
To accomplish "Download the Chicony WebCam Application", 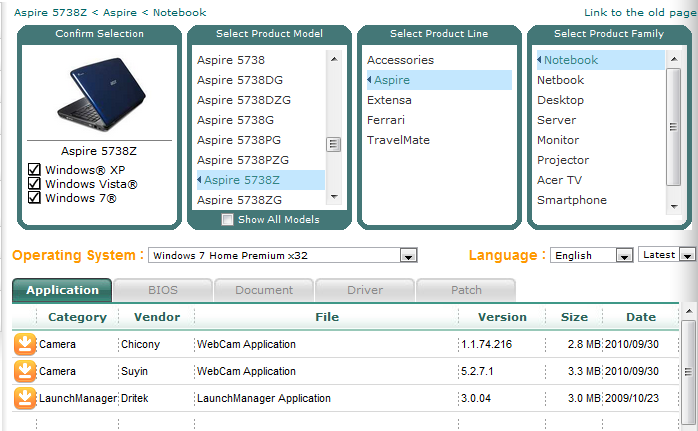I will 24,344.
